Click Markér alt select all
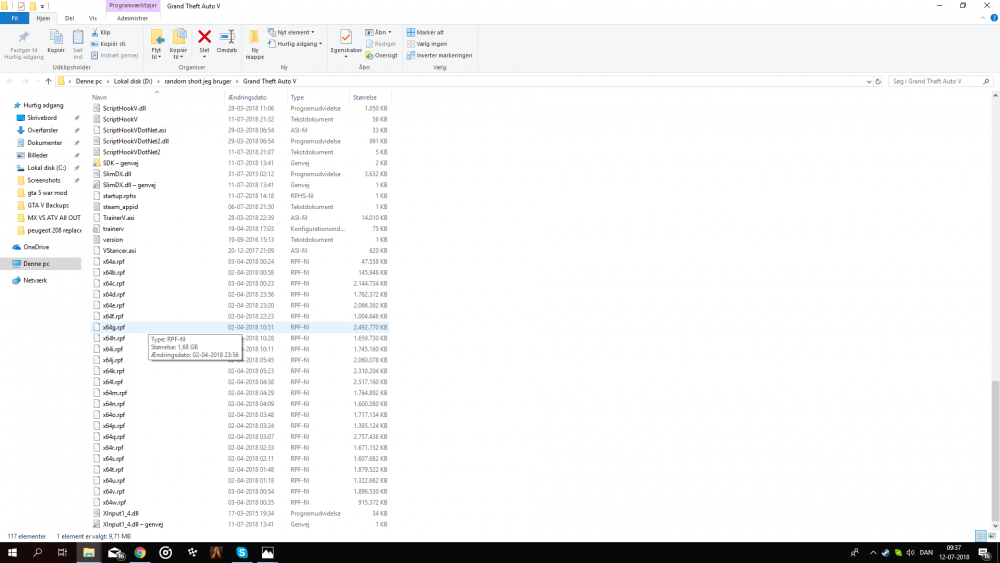This screenshot has height=563, width=1000. tap(425, 32)
